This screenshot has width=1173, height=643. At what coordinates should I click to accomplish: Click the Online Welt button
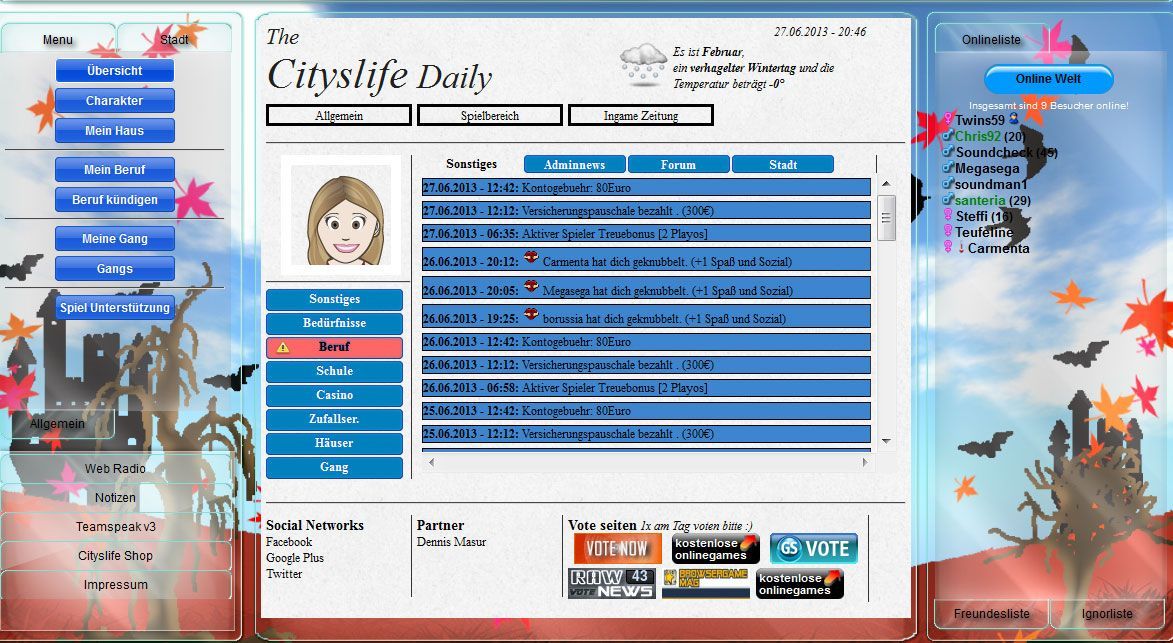coord(1048,79)
